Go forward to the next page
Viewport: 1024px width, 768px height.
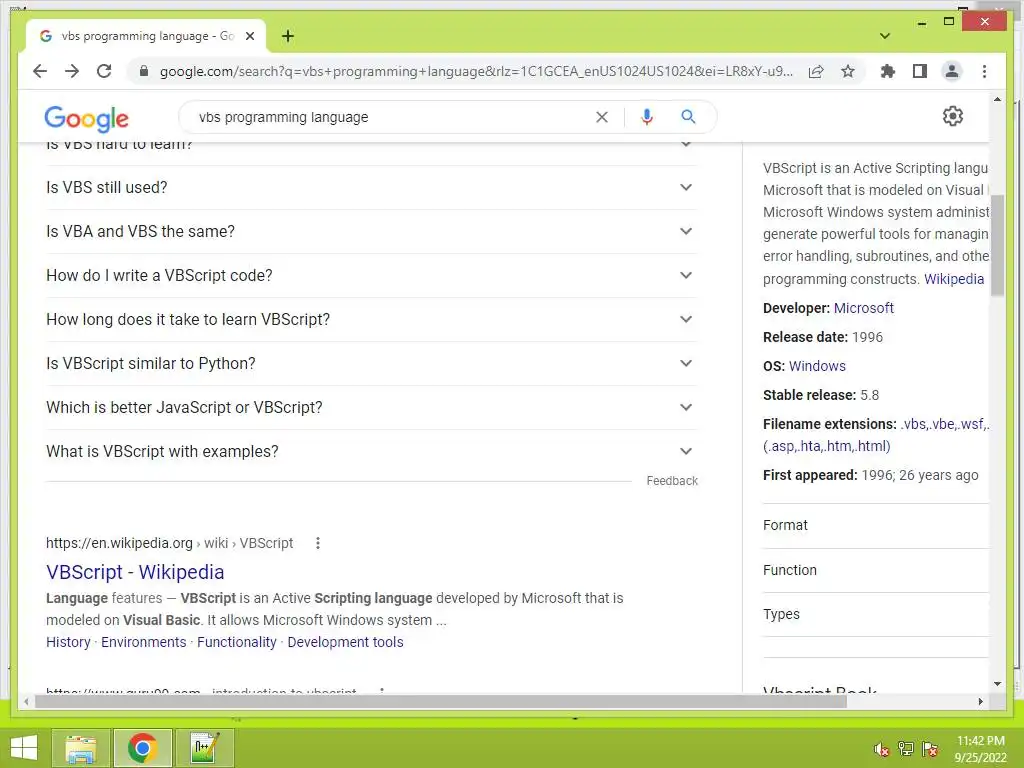(72, 71)
